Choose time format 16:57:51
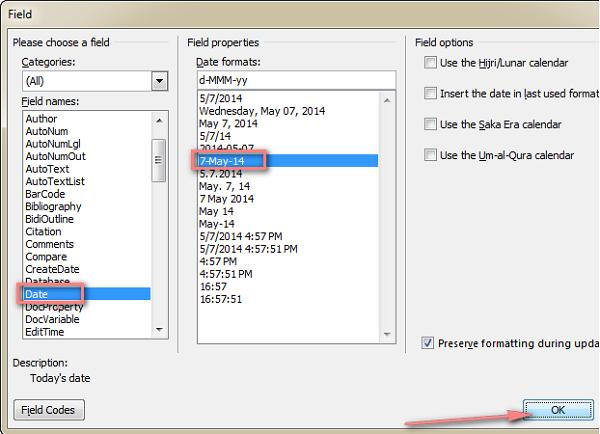 coord(289,299)
